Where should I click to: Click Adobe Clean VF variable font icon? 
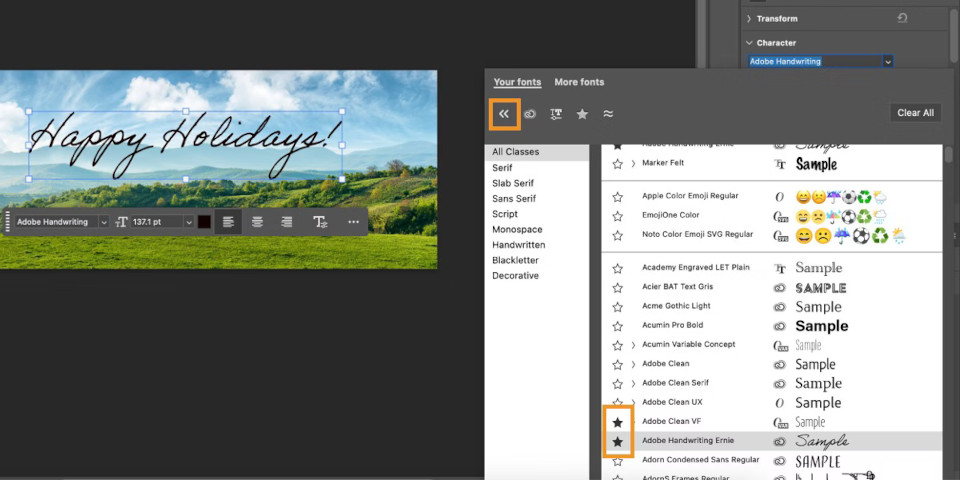(x=780, y=422)
